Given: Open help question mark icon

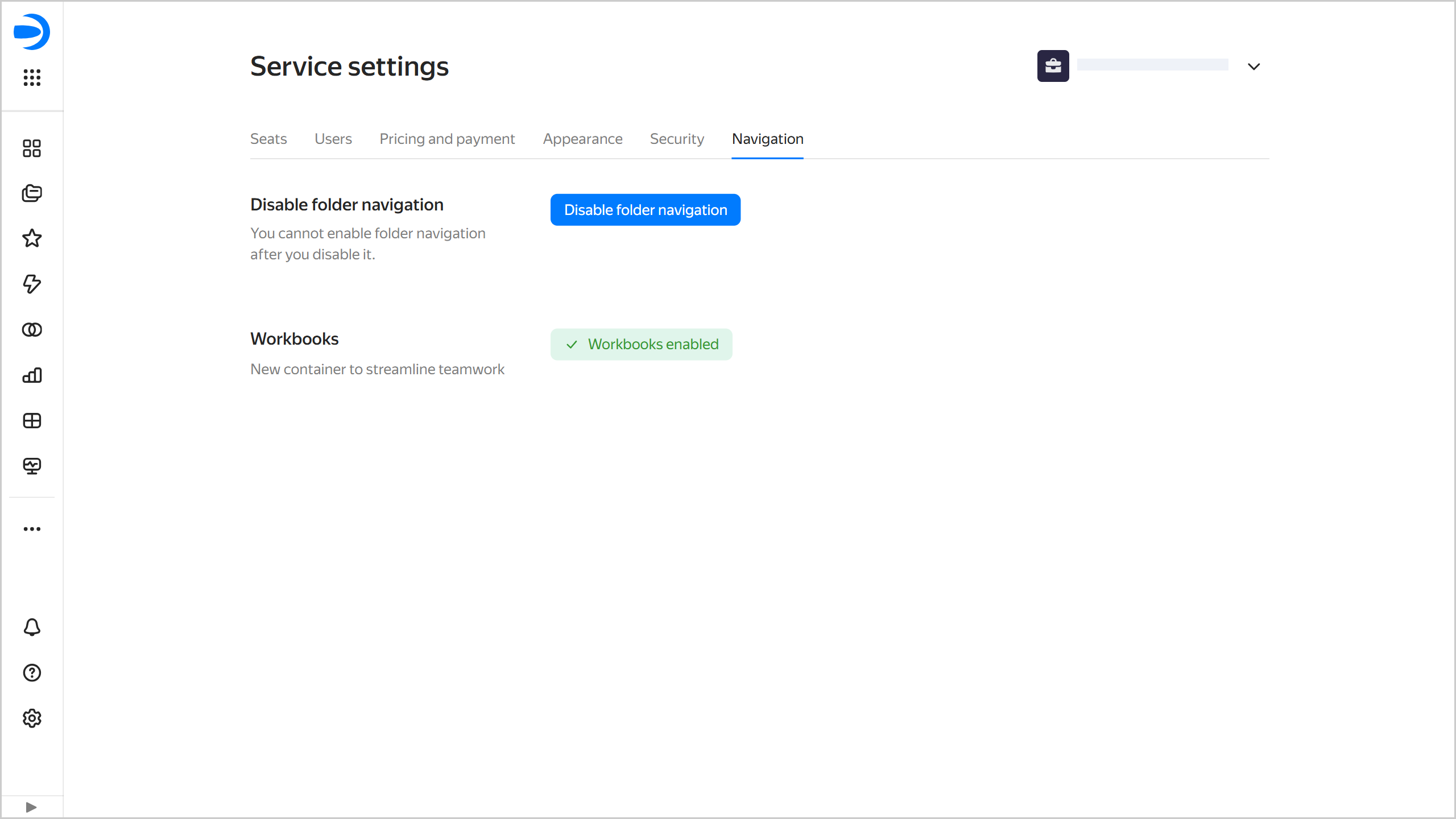Looking at the screenshot, I should point(32,673).
